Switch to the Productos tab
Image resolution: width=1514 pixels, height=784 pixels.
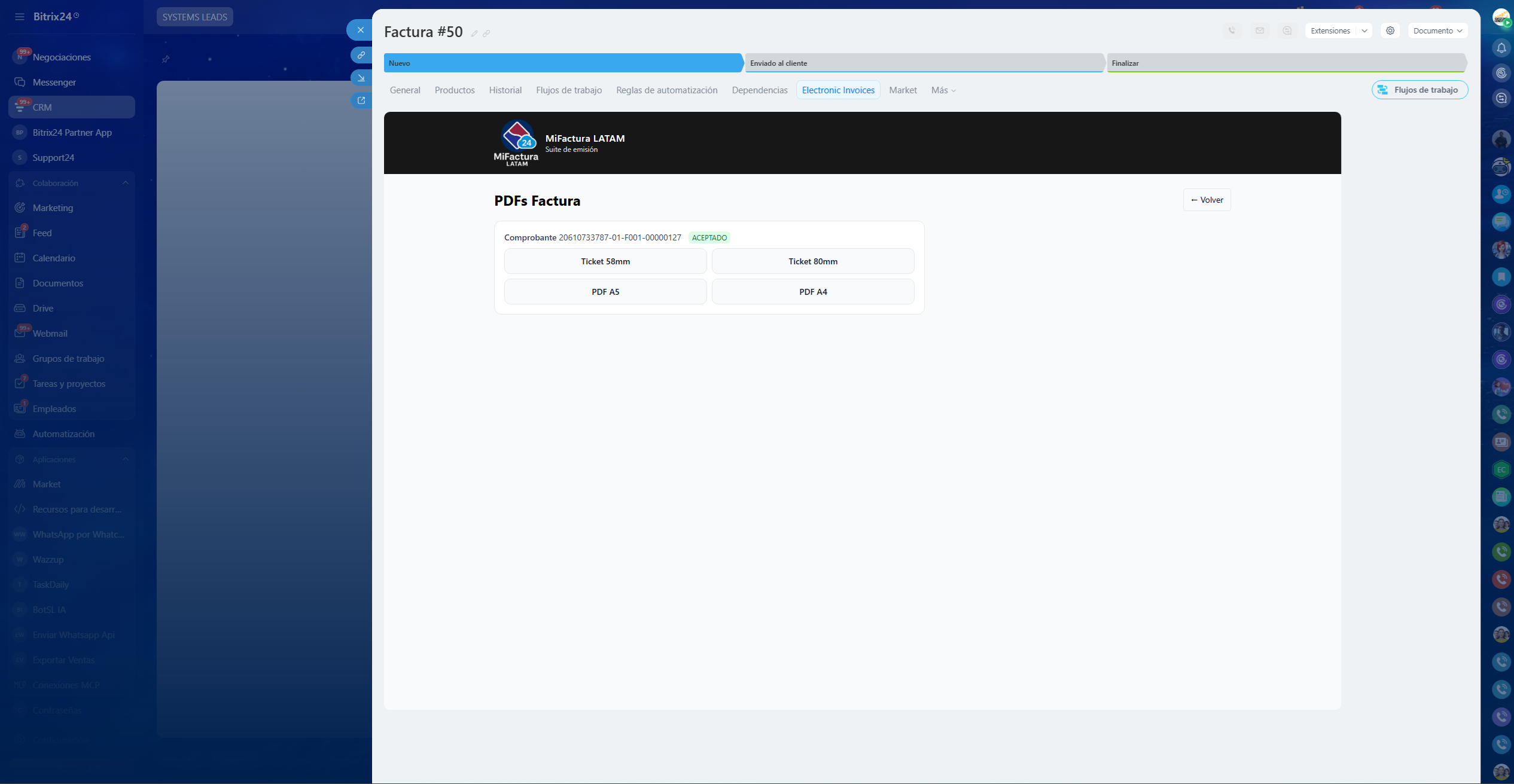pyautogui.click(x=455, y=90)
